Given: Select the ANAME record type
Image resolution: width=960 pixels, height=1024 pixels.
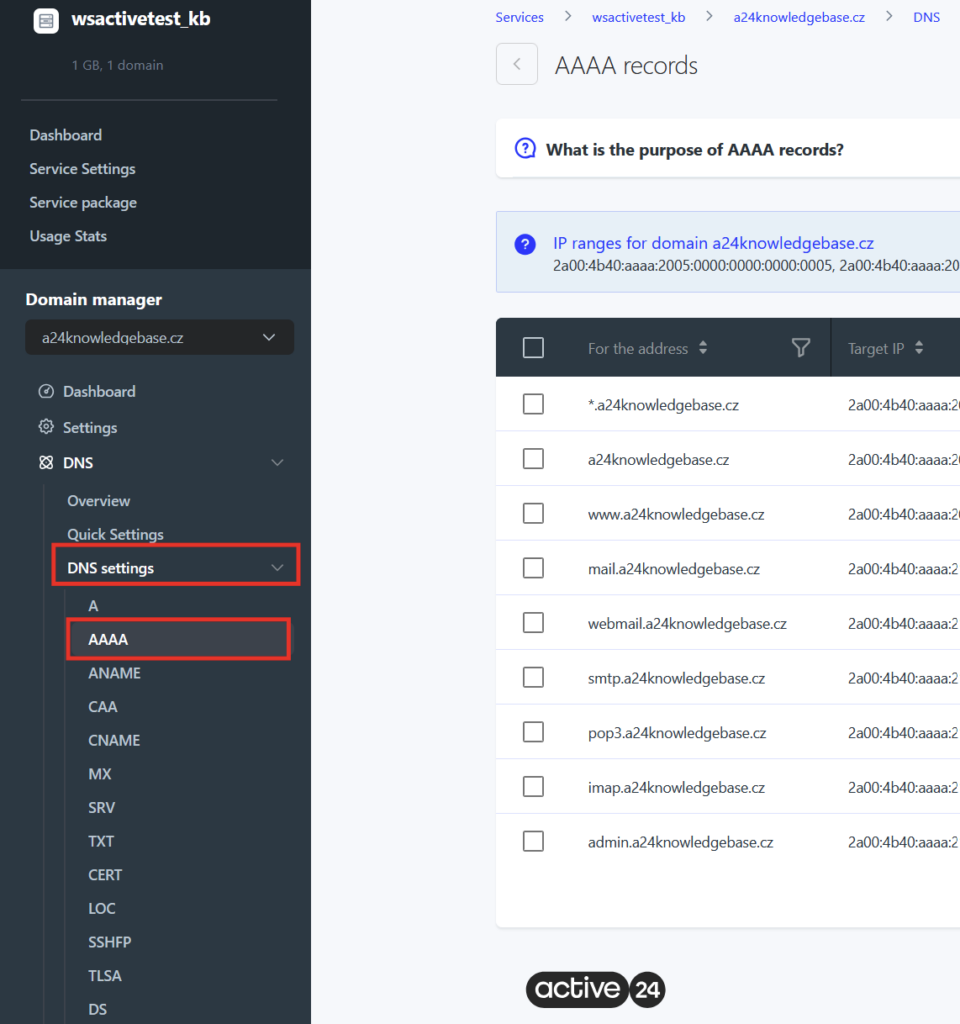Looking at the screenshot, I should (114, 673).
